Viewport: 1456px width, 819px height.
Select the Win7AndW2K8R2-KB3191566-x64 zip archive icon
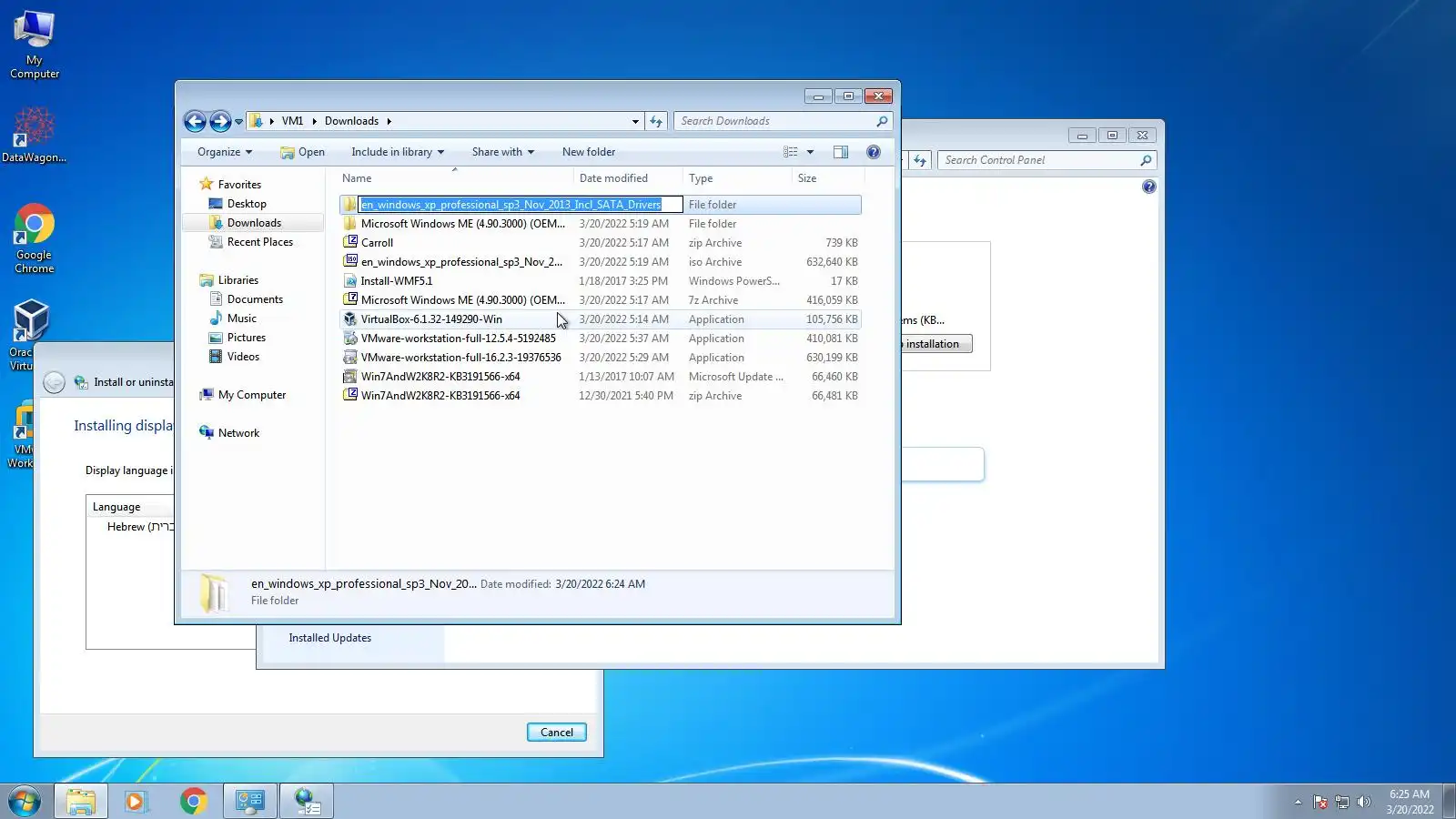tap(350, 396)
